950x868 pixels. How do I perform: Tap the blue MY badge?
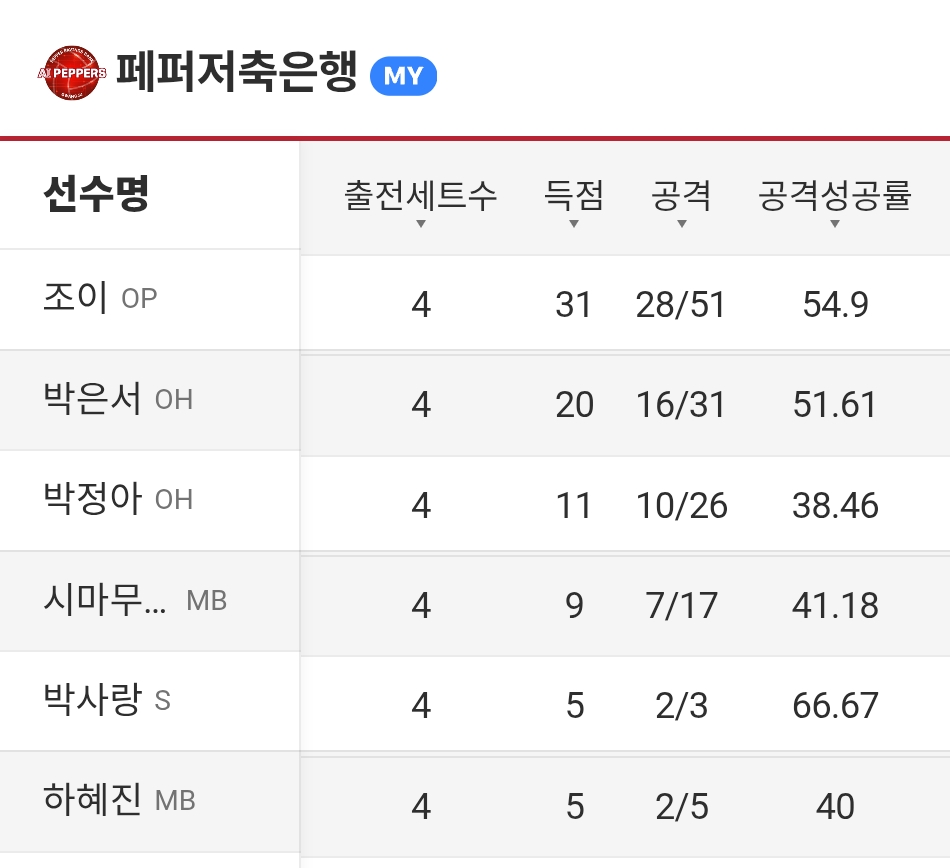tap(403, 77)
